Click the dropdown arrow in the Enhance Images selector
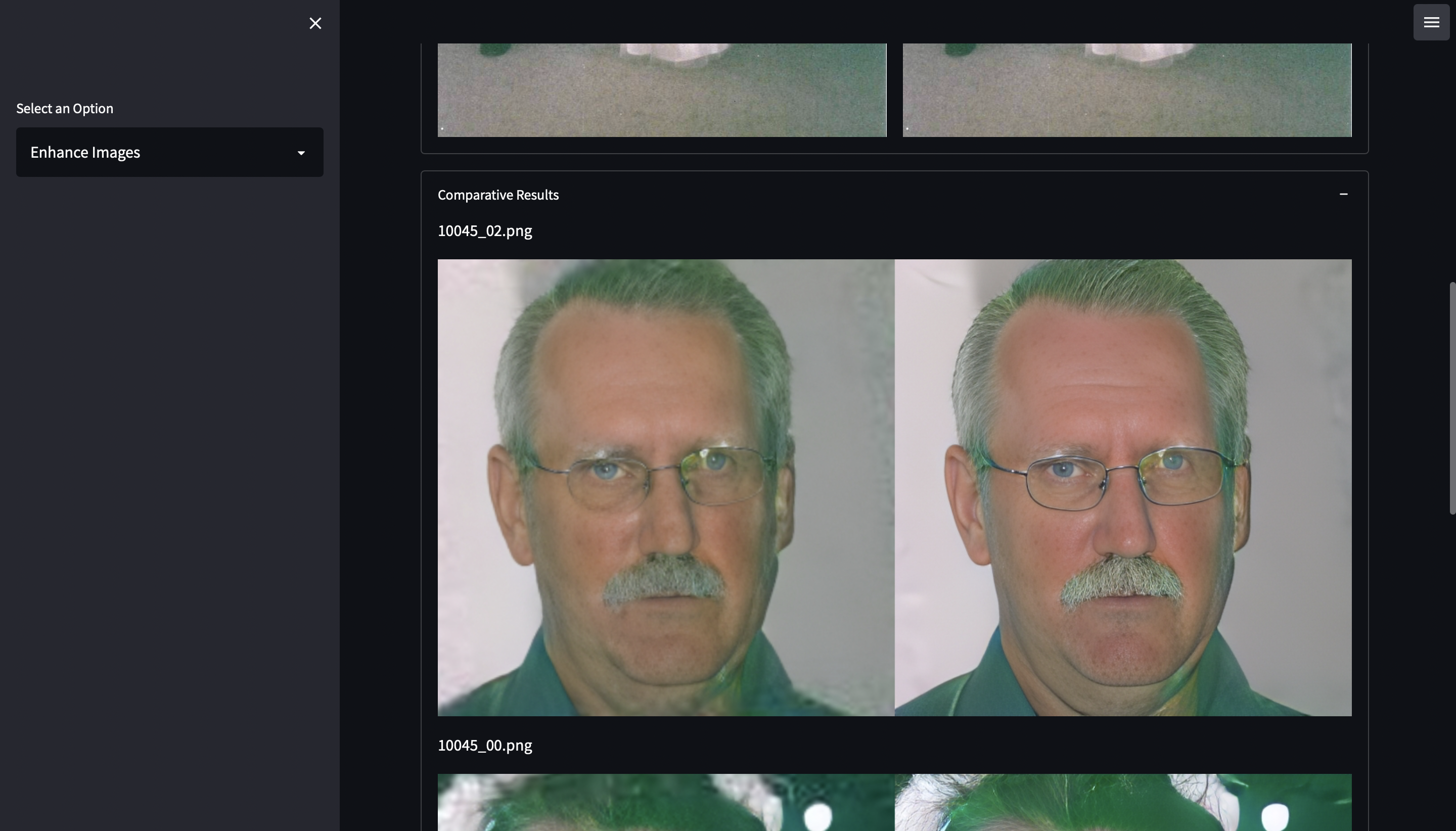 click(x=301, y=152)
